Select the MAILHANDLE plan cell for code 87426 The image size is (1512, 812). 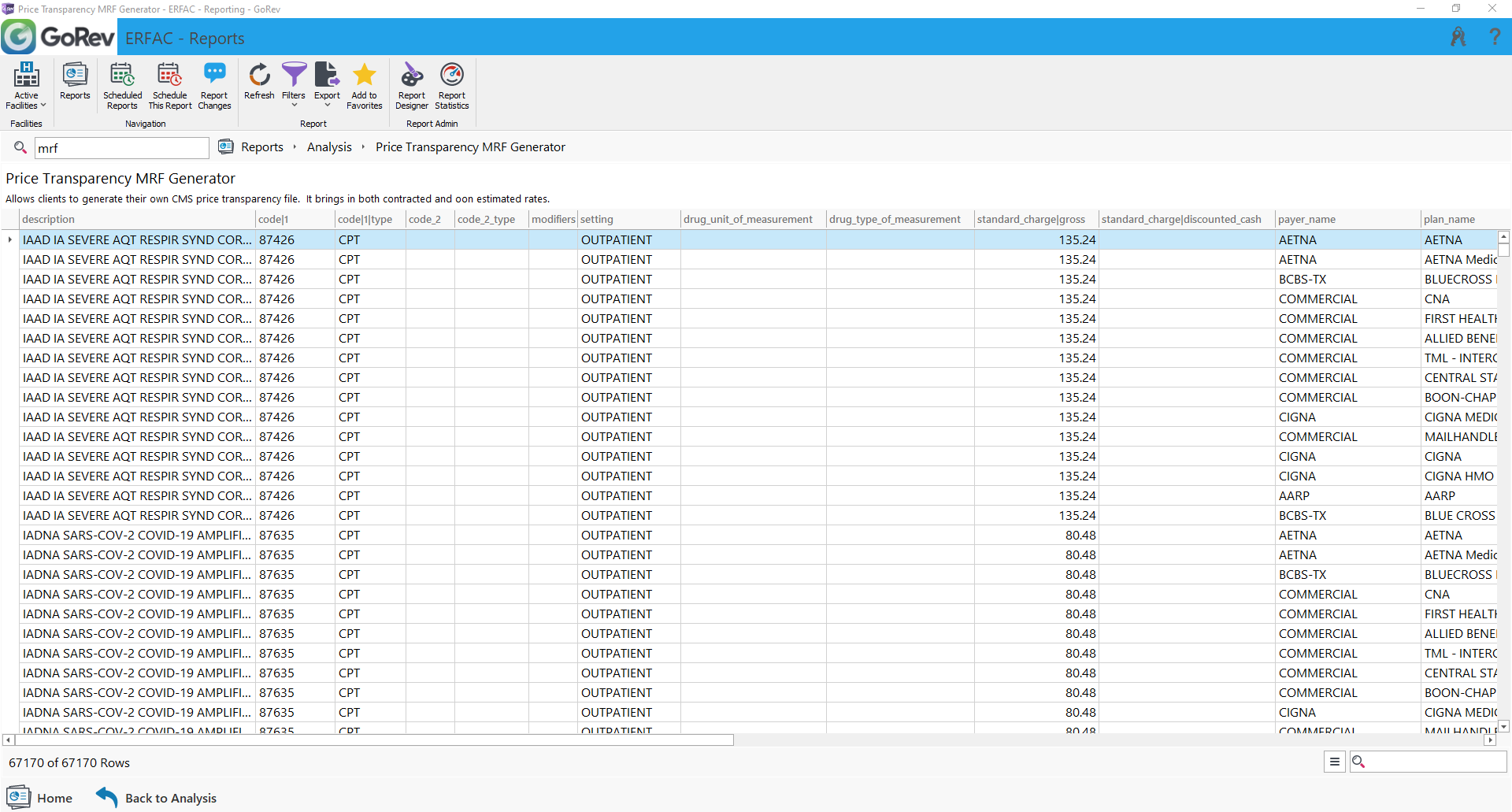tap(1459, 436)
